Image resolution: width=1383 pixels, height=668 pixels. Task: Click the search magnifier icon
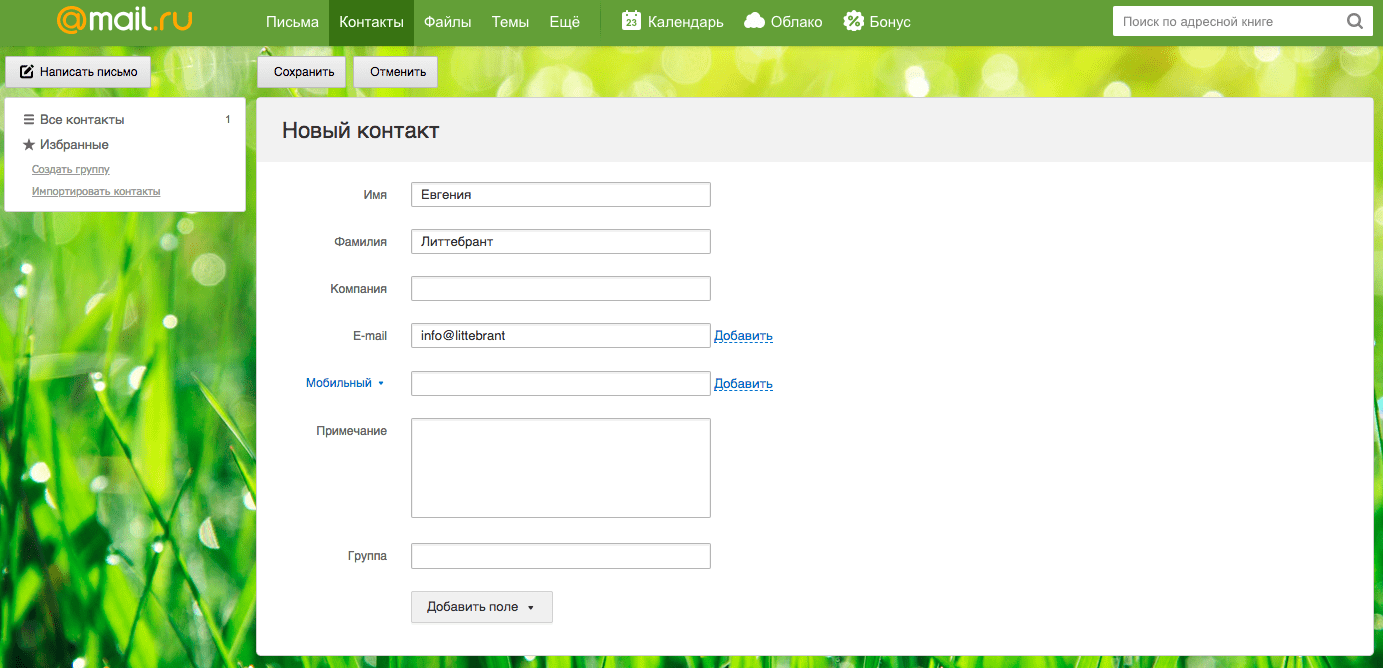(1354, 21)
